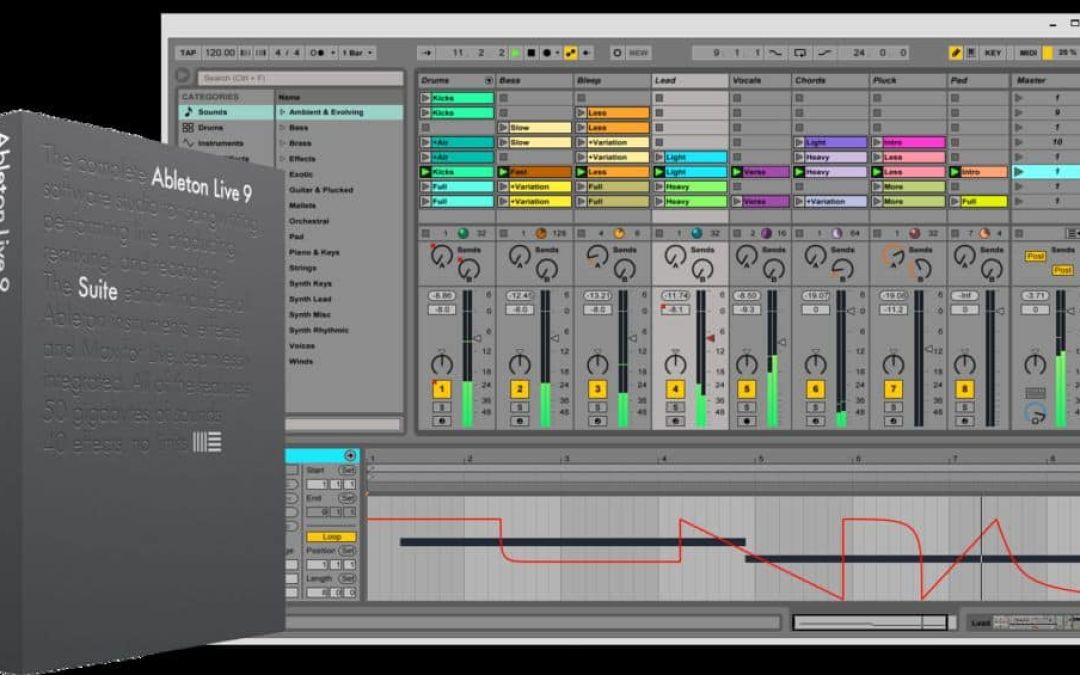Toggle the computer MIDI keyboard icon
This screenshot has width=1080, height=675.
point(971,52)
